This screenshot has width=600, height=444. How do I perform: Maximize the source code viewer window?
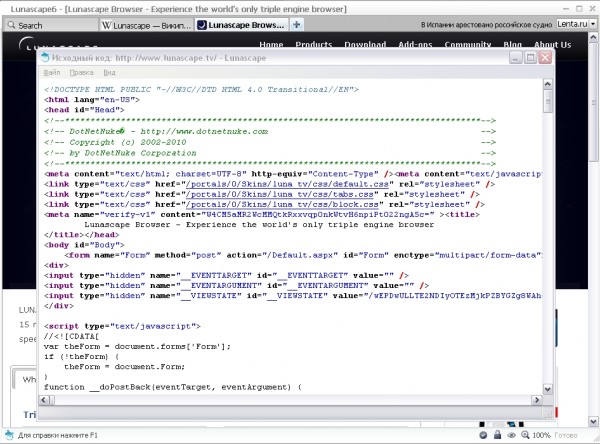click(x=530, y=58)
